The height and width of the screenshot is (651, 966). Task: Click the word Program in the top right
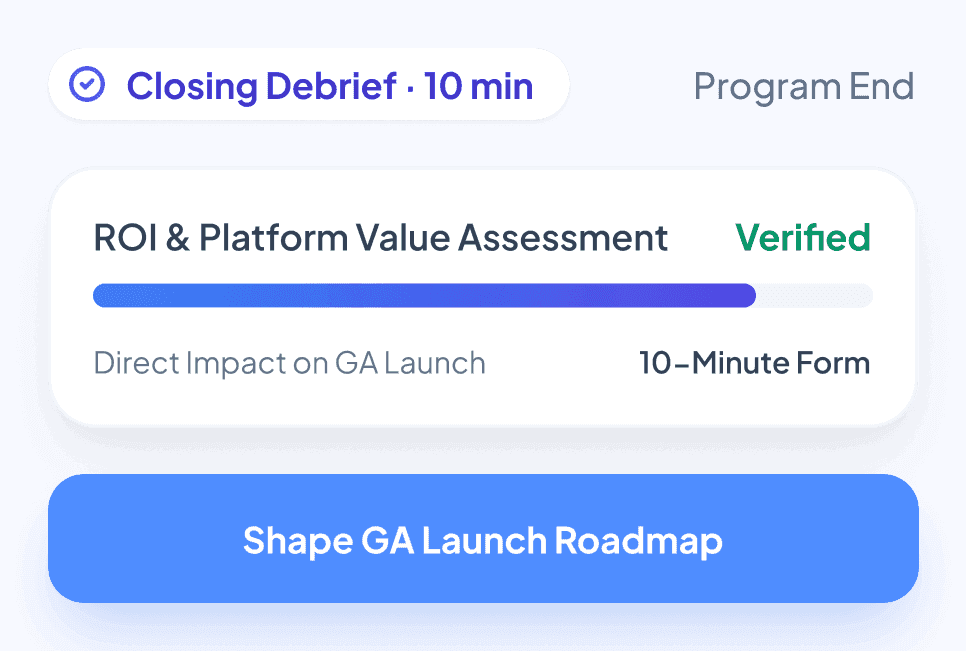click(767, 87)
